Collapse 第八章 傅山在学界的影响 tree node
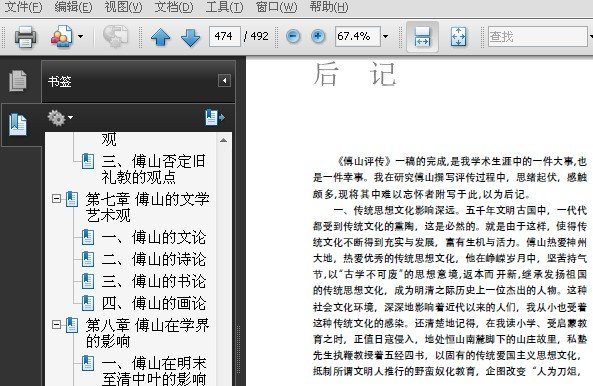This screenshot has width=593, height=386. [x=56, y=324]
